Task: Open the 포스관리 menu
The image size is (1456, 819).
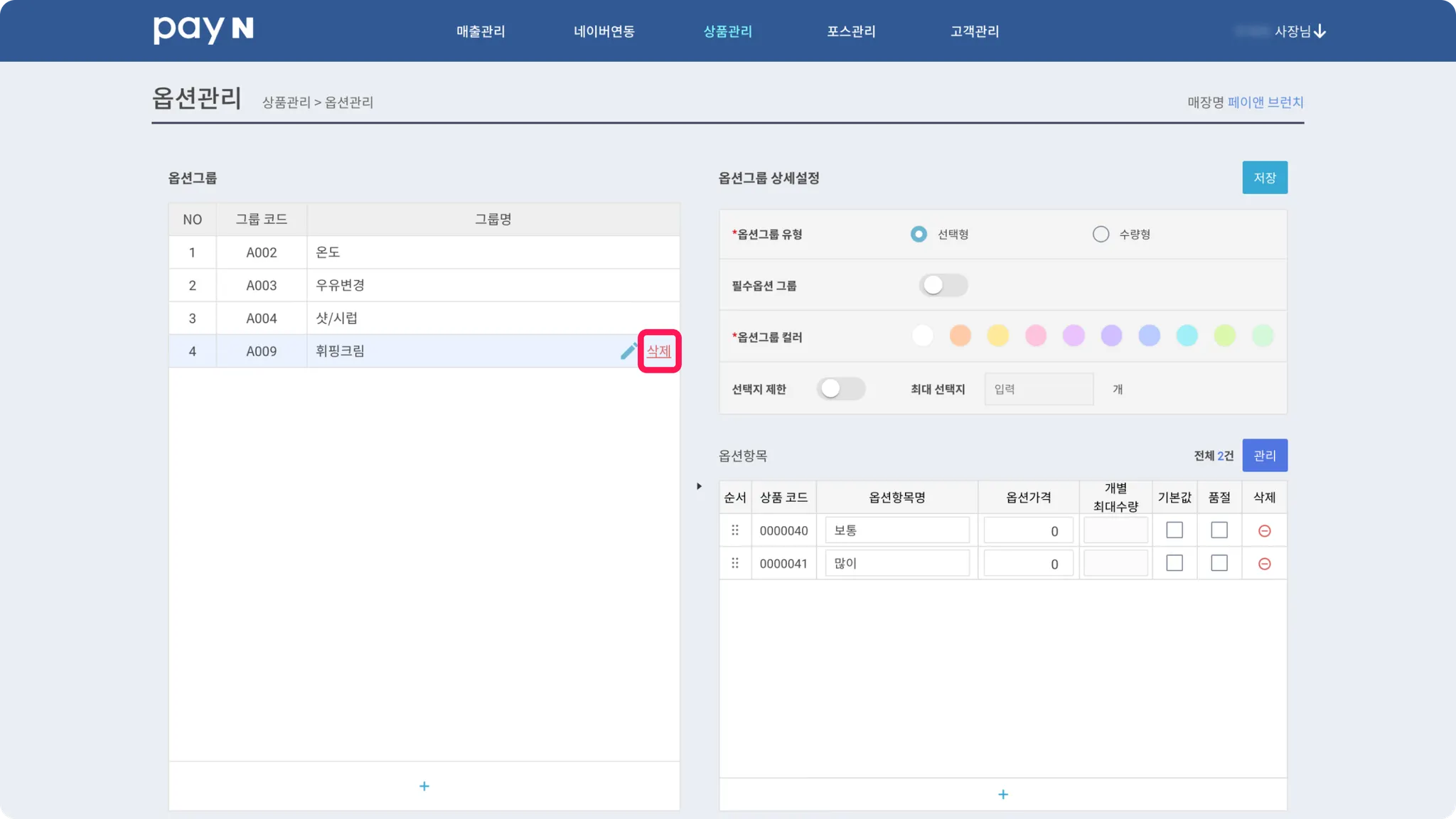Action: (x=851, y=31)
